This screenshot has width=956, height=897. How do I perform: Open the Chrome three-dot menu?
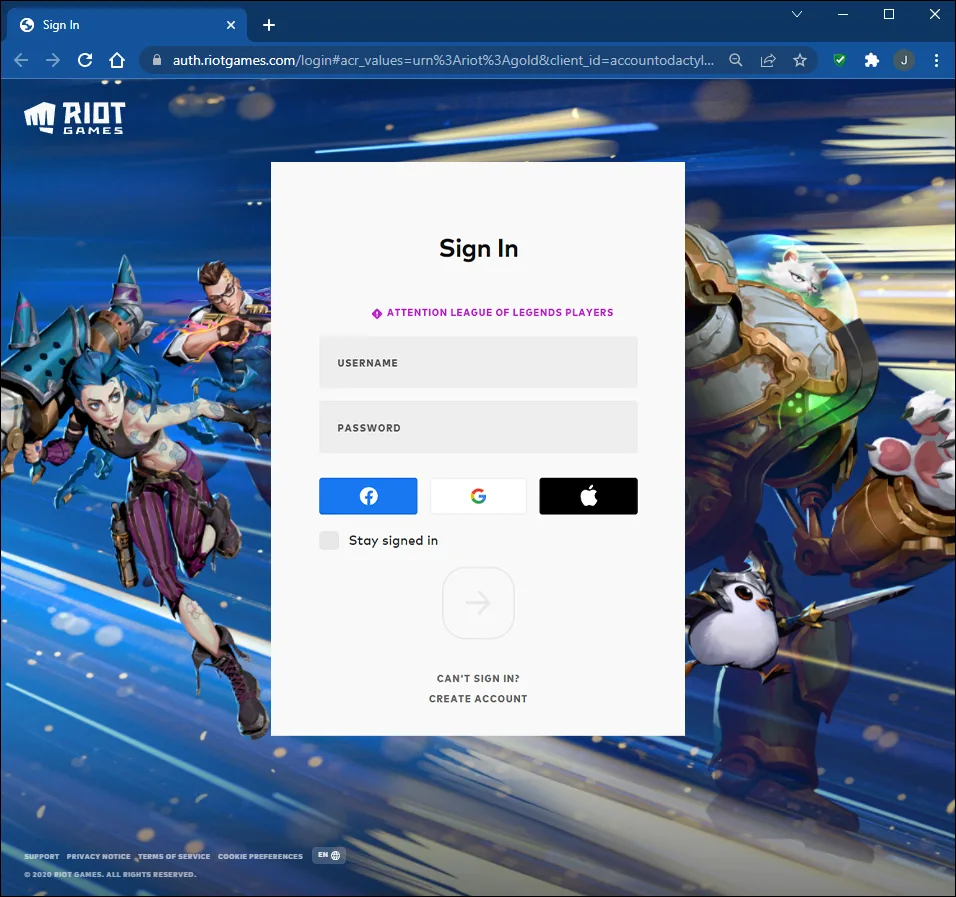coord(936,60)
